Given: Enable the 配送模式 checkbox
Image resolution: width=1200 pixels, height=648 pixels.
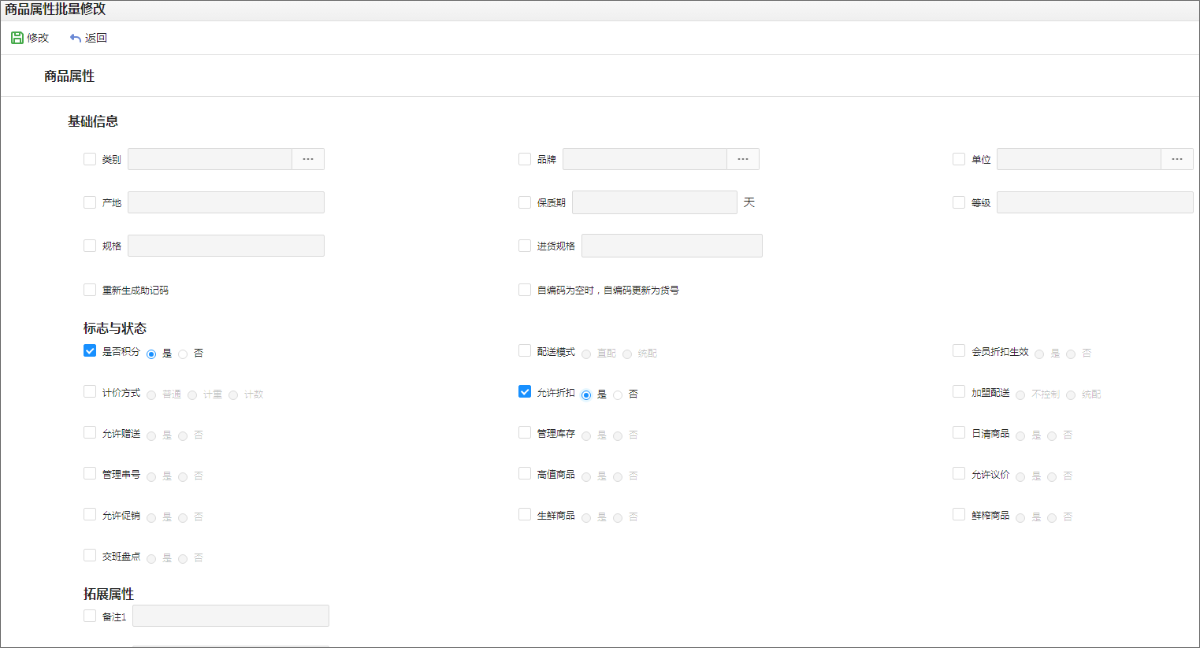Looking at the screenshot, I should click(525, 351).
